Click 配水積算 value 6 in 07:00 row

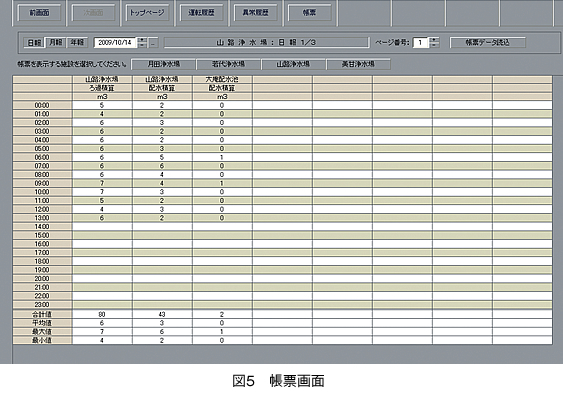pyautogui.click(x=162, y=166)
